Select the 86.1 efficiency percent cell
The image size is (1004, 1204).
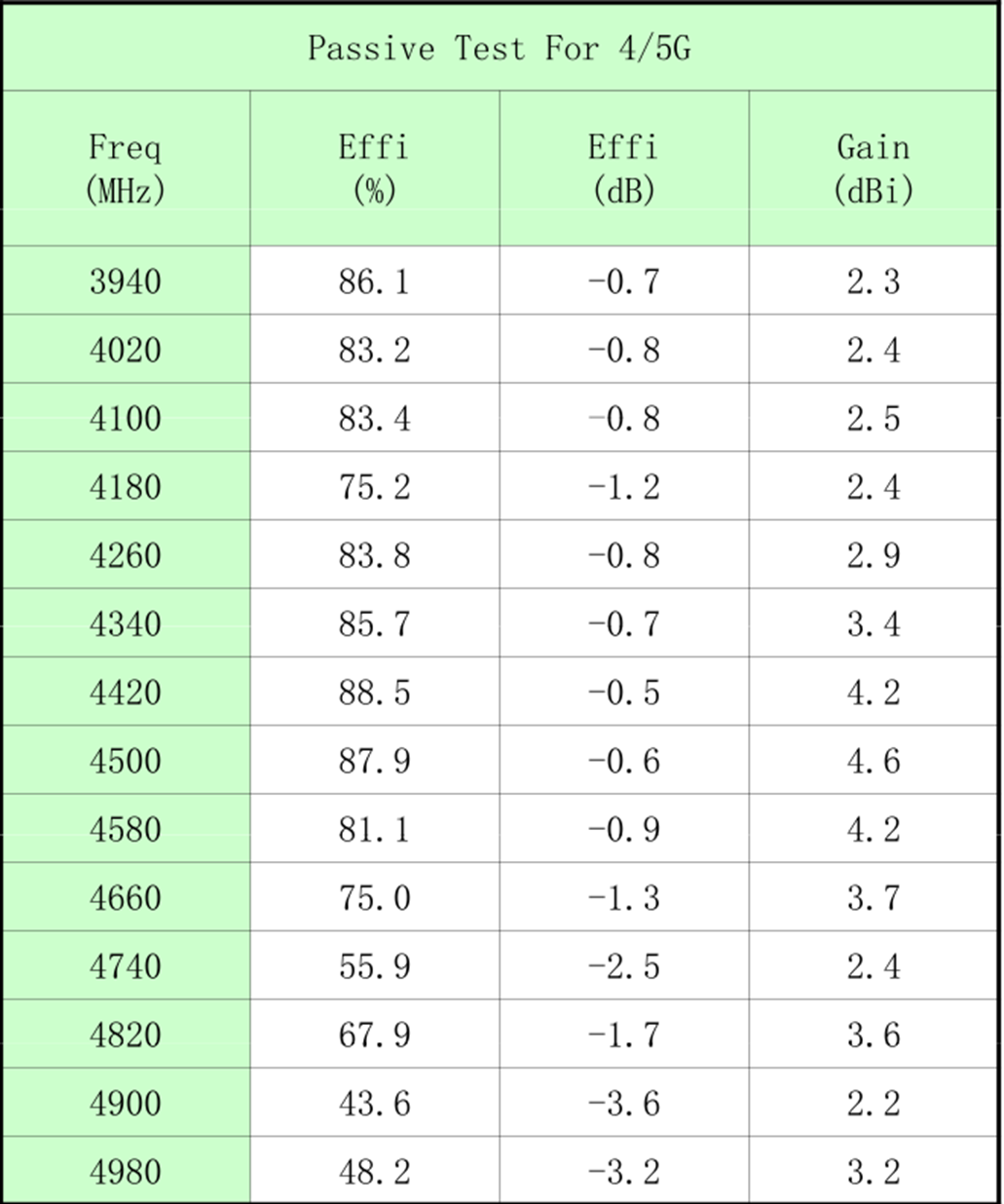click(x=374, y=282)
